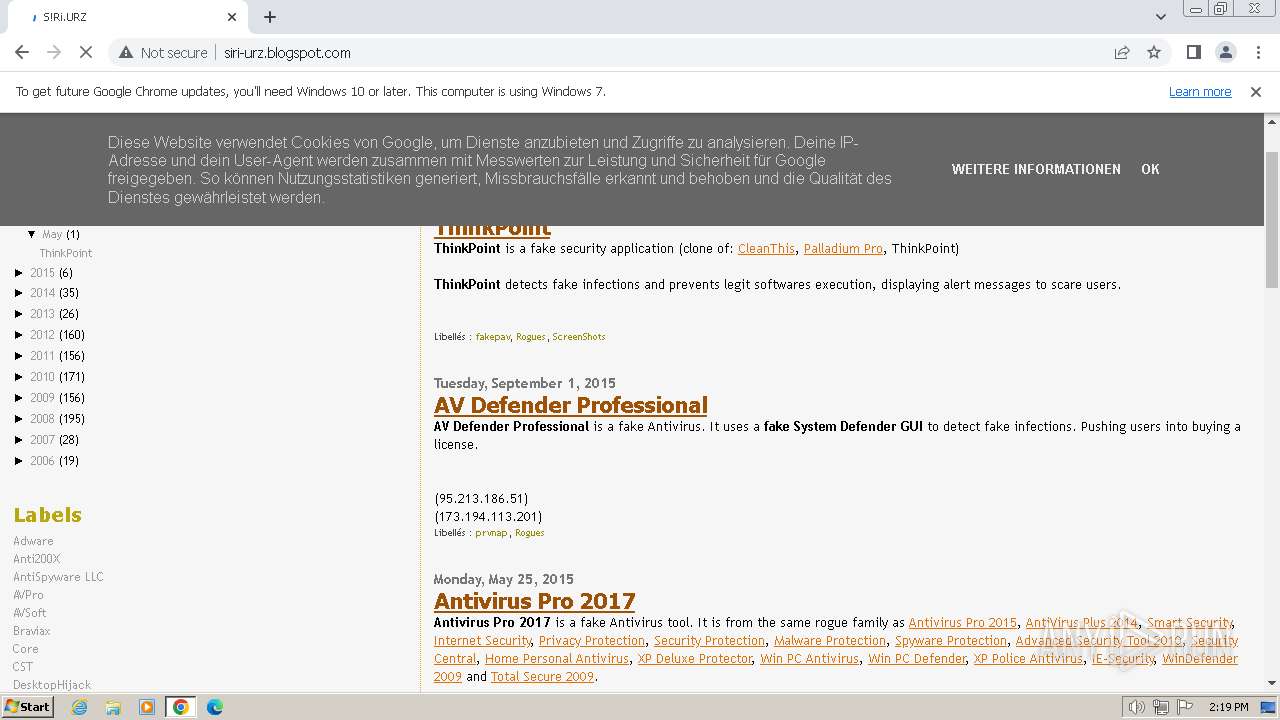
Task: Open Total Secure 2009 link
Action: [543, 677]
